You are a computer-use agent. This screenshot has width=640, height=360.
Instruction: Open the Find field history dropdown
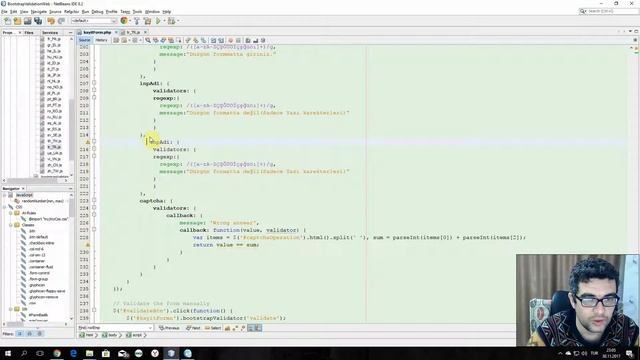150,328
